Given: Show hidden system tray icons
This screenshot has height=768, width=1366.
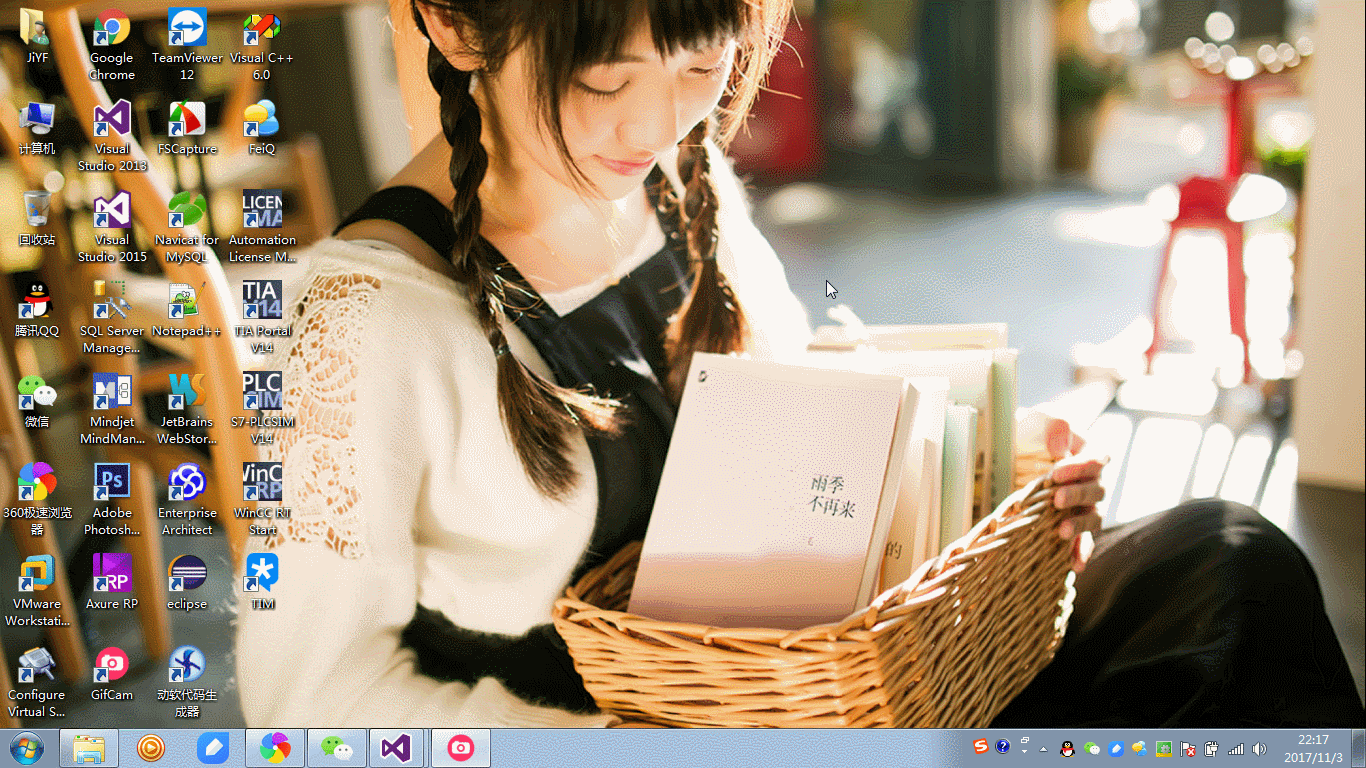Looking at the screenshot, I should 1044,749.
